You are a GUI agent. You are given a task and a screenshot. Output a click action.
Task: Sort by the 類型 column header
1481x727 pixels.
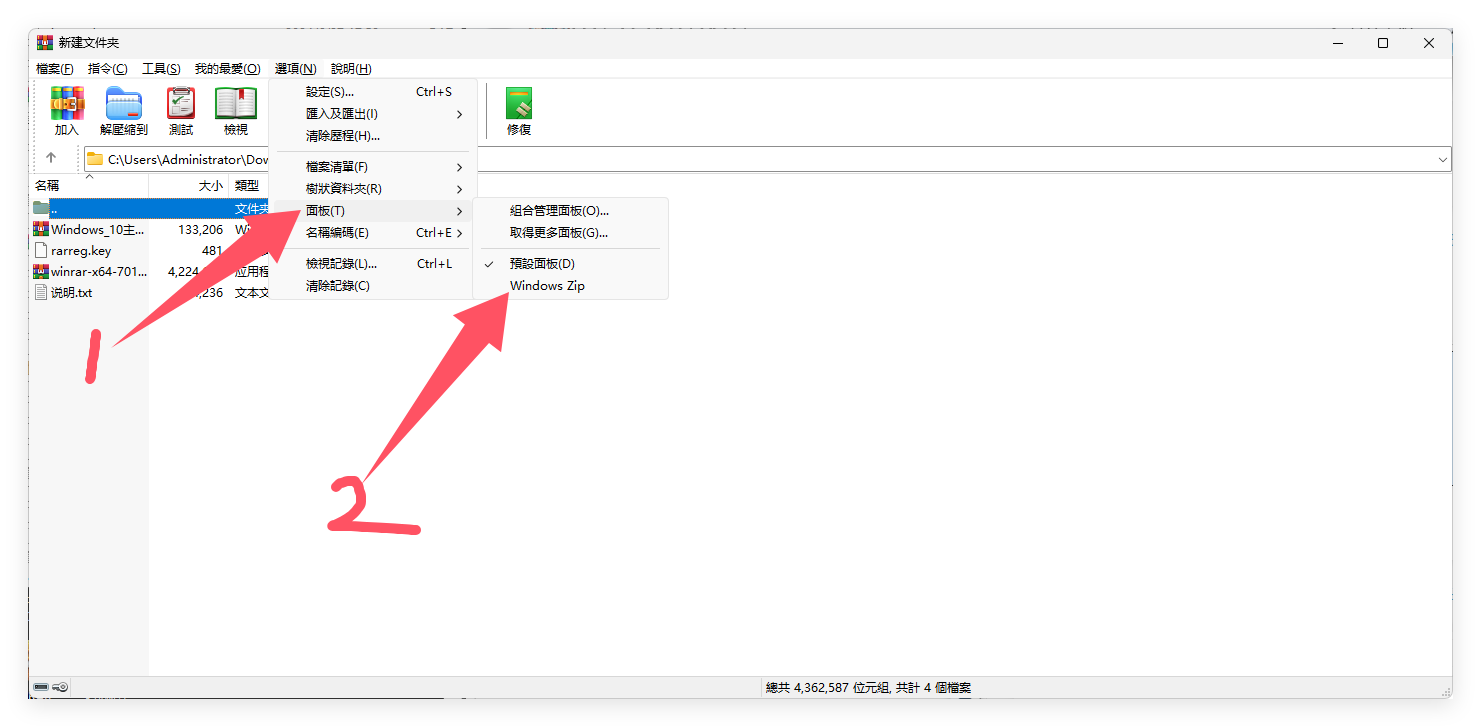point(249,186)
